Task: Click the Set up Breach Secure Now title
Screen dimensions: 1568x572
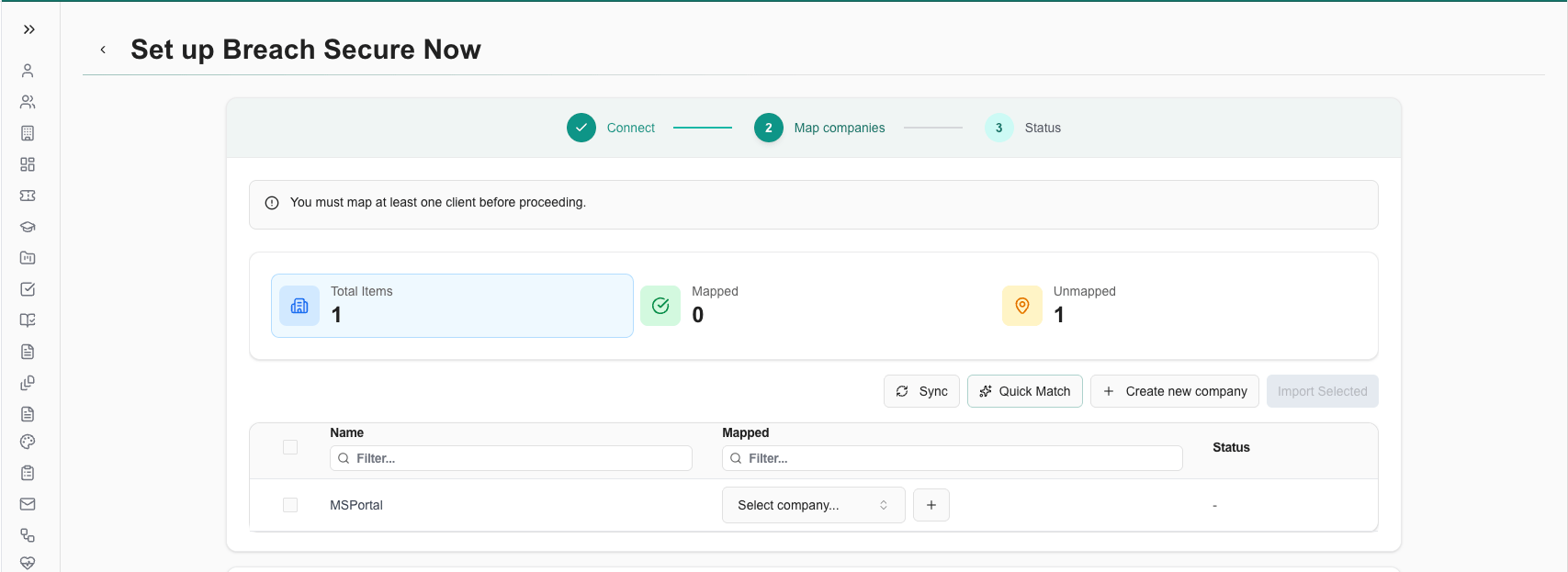Action: [306, 50]
